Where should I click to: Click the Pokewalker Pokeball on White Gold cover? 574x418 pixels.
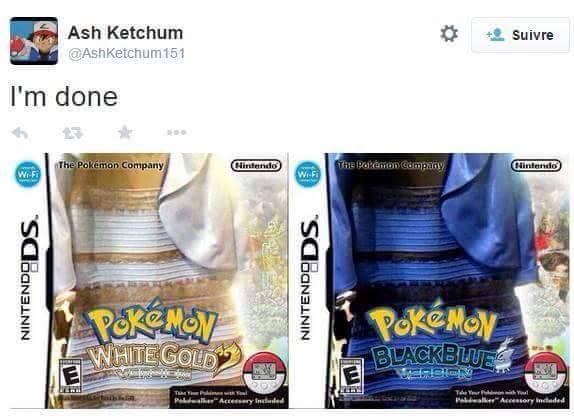click(265, 373)
